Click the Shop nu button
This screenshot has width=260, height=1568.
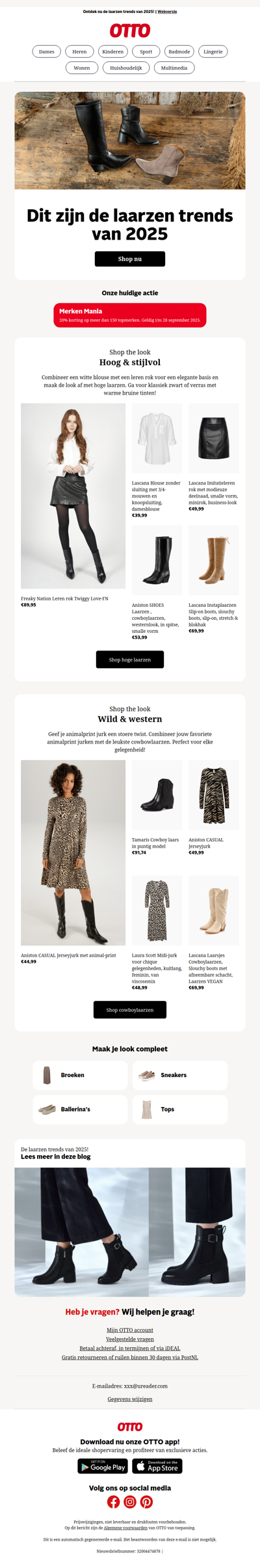[x=130, y=259]
